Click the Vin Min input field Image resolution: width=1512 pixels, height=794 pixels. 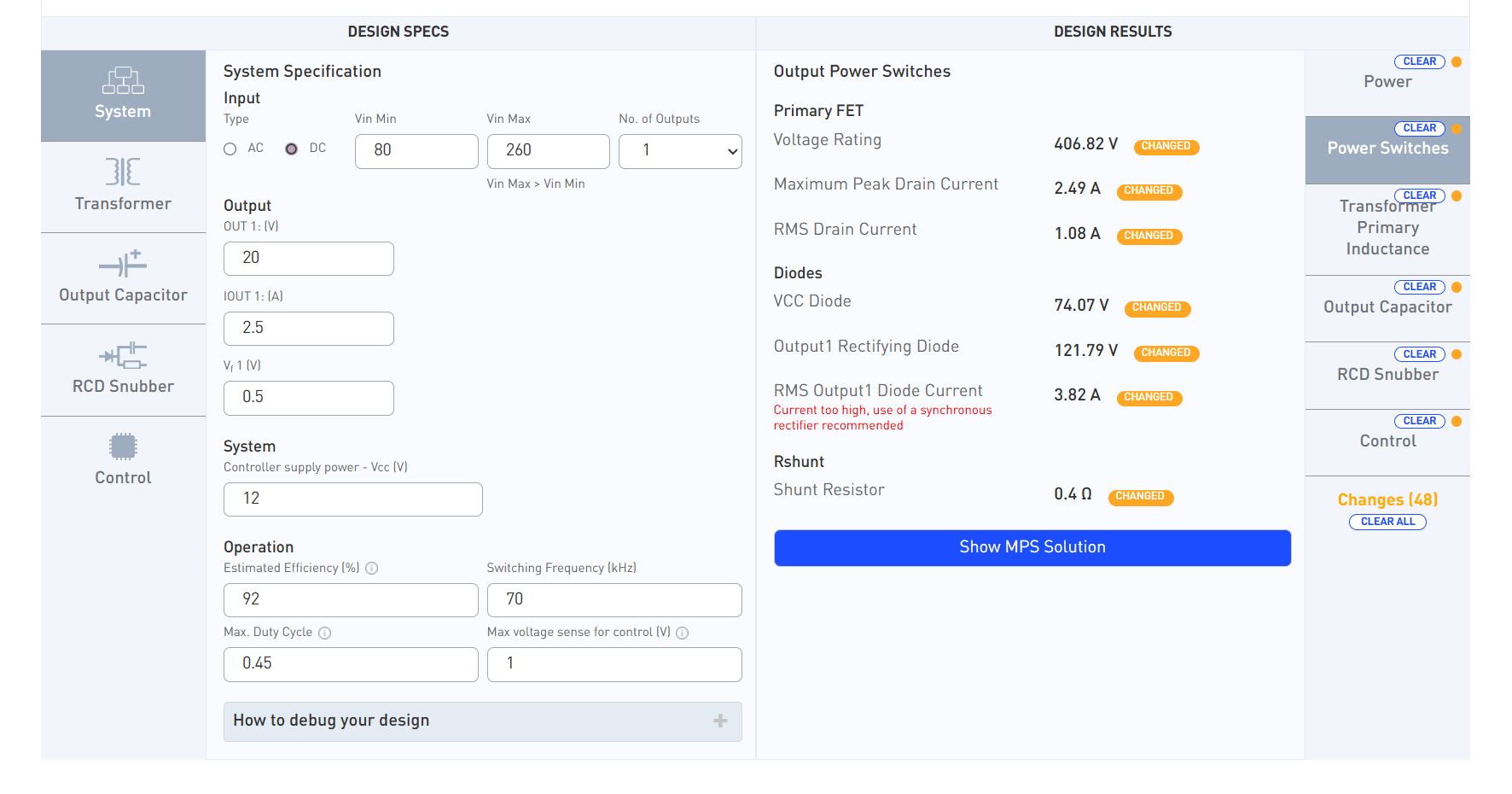pos(416,151)
